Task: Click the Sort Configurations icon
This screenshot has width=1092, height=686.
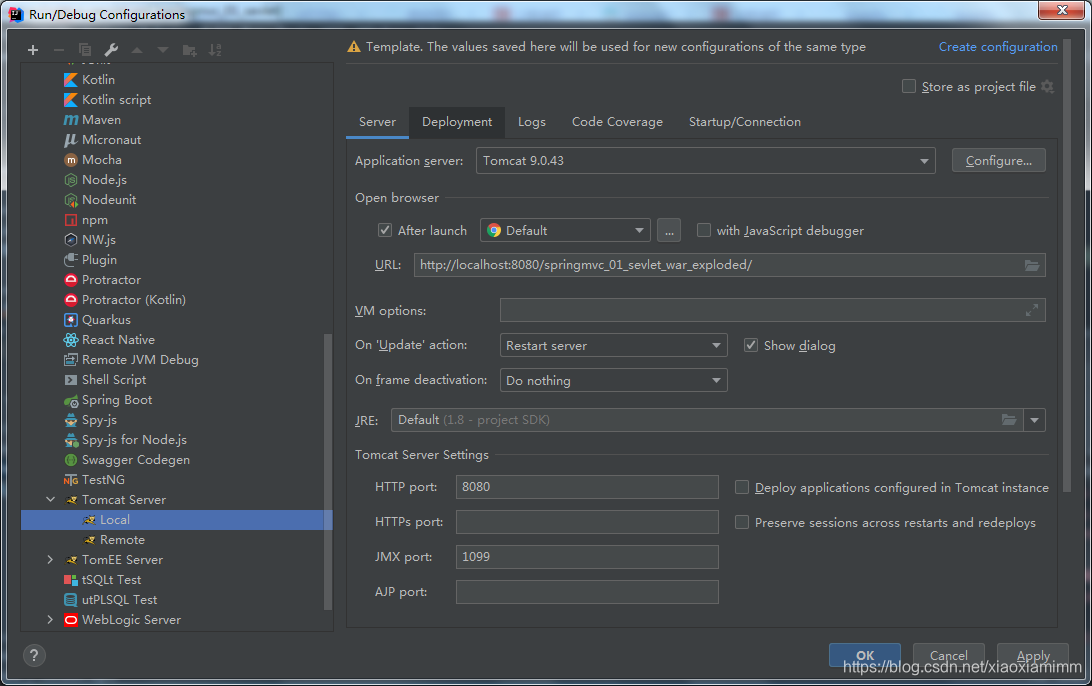Action: pyautogui.click(x=215, y=50)
